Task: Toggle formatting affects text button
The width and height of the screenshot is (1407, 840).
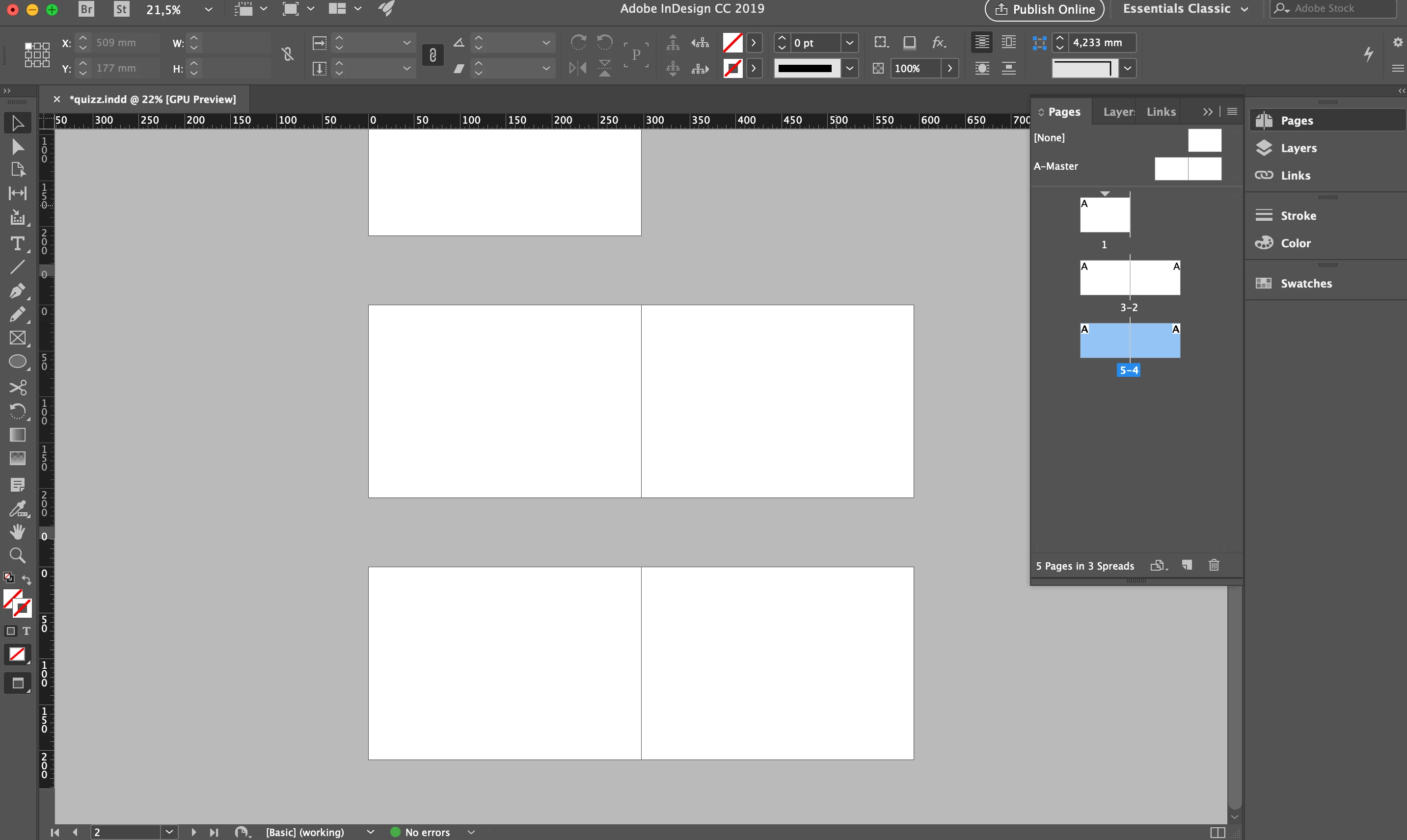Action: coord(26,630)
